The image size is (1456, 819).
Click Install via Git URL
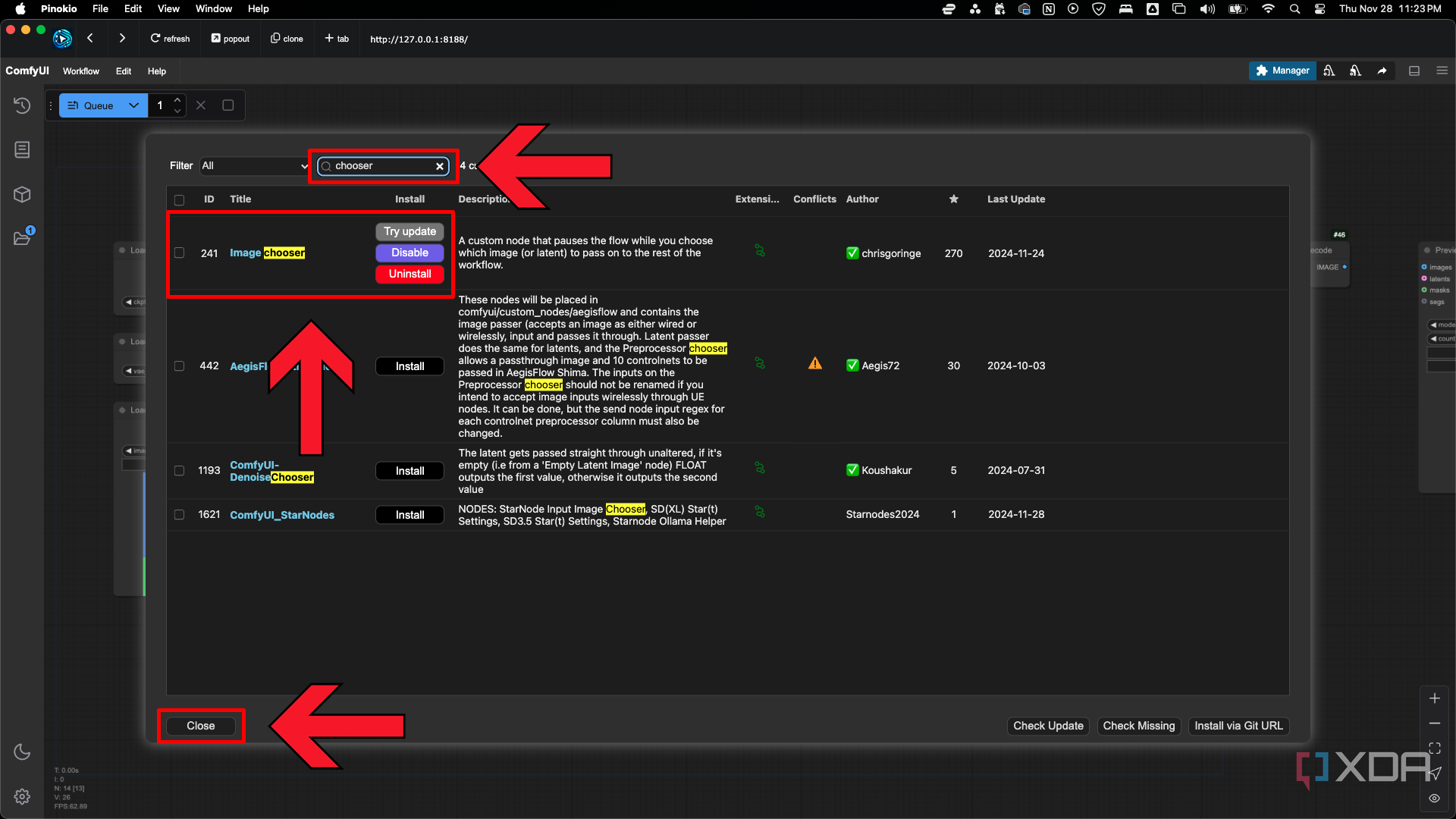coord(1238,726)
